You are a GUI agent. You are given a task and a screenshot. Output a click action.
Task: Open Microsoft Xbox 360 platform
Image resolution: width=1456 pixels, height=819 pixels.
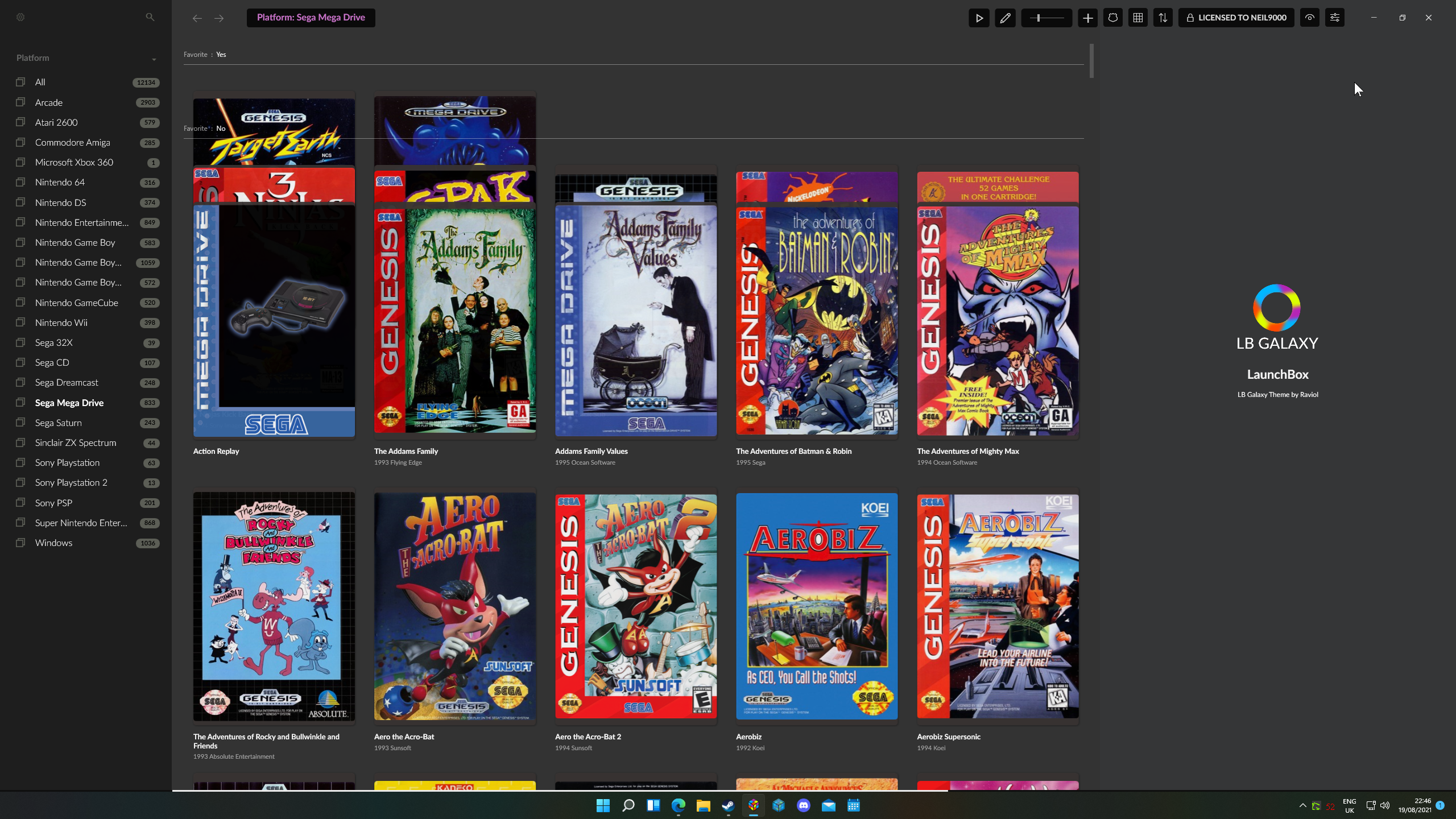tap(88, 162)
